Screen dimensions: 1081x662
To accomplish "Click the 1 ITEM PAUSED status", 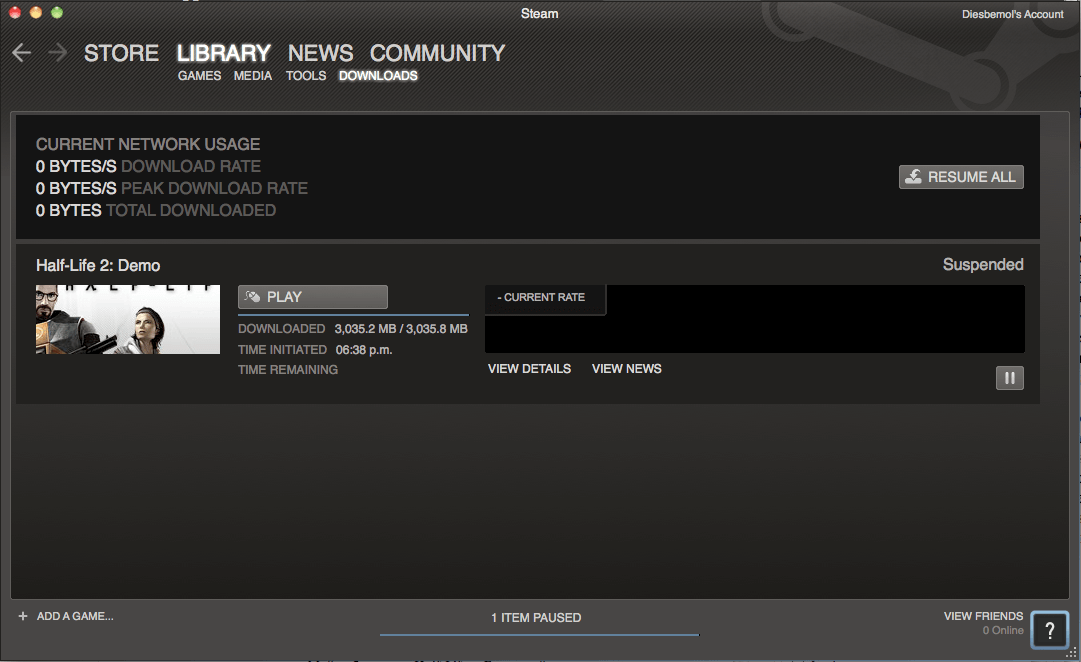I will pos(536,618).
